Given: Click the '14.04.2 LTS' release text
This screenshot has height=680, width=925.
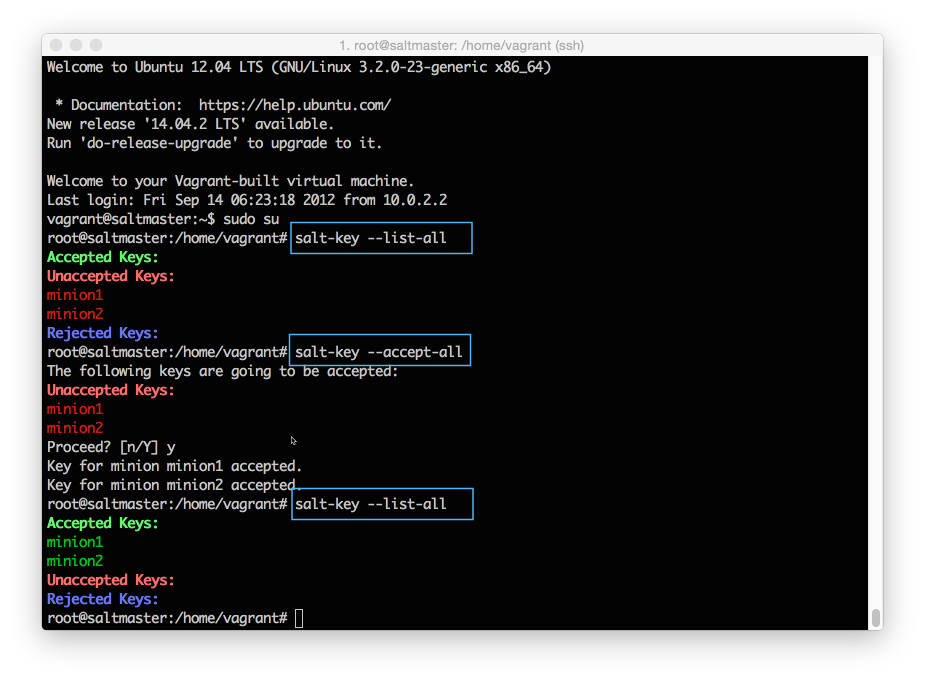Looking at the screenshot, I should [211, 124].
